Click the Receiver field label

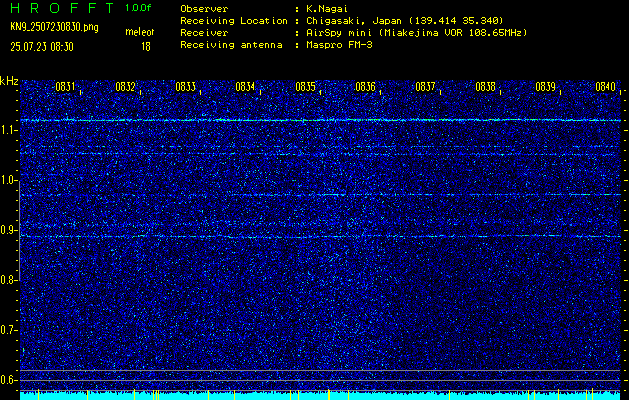204,33
